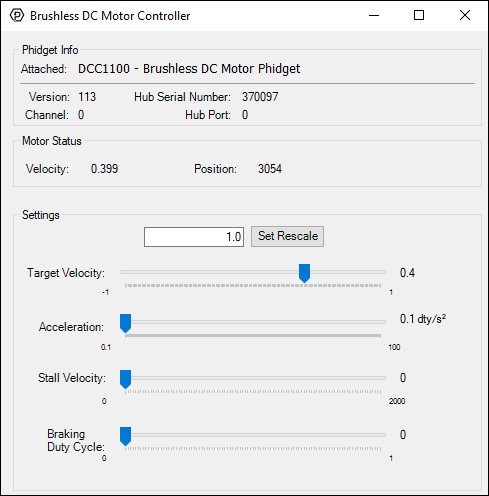Click the attached device name DCC1100
This screenshot has height=496, width=489.
pyautogui.click(x=104, y=69)
